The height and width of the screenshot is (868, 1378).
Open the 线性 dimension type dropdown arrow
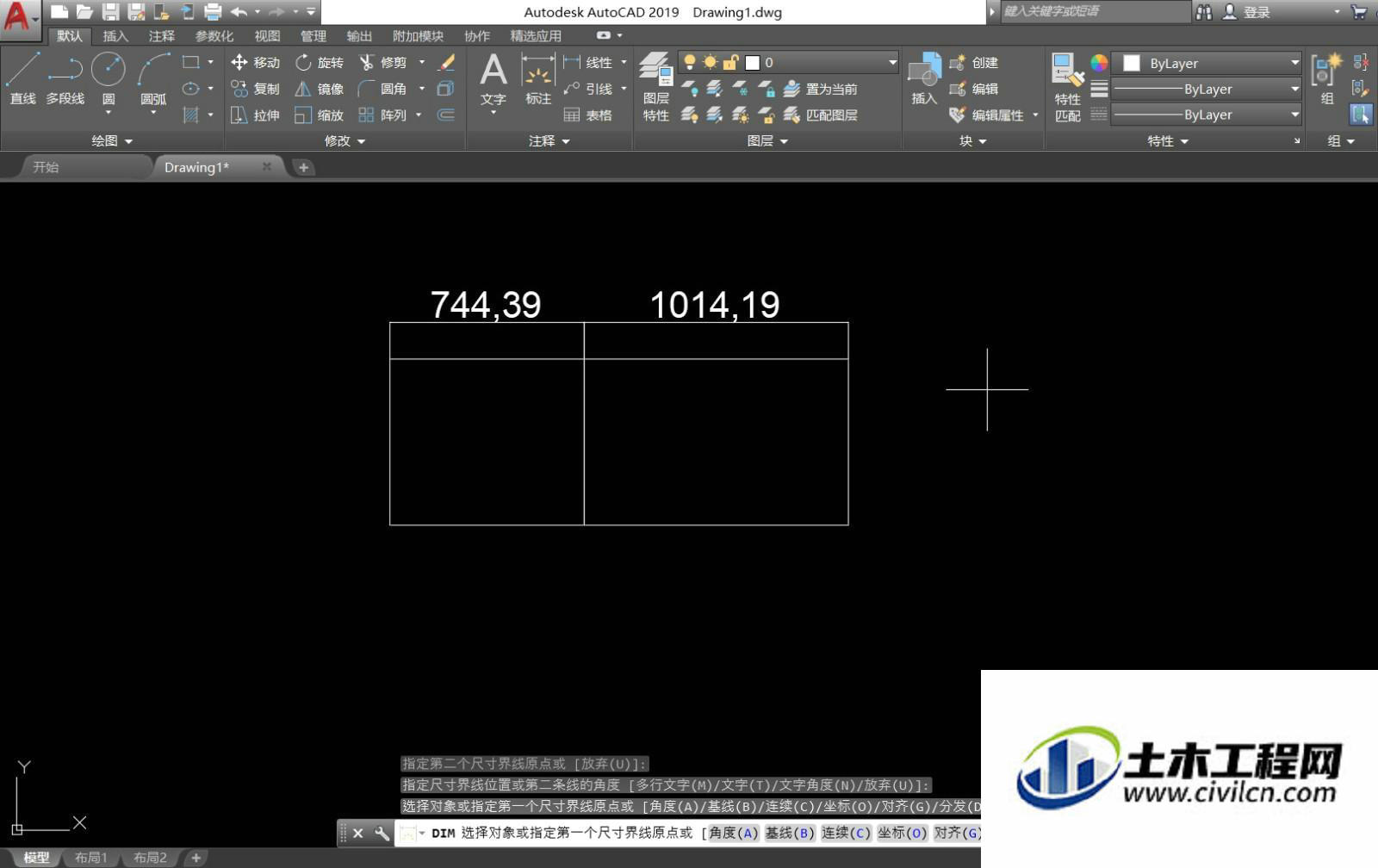click(624, 62)
